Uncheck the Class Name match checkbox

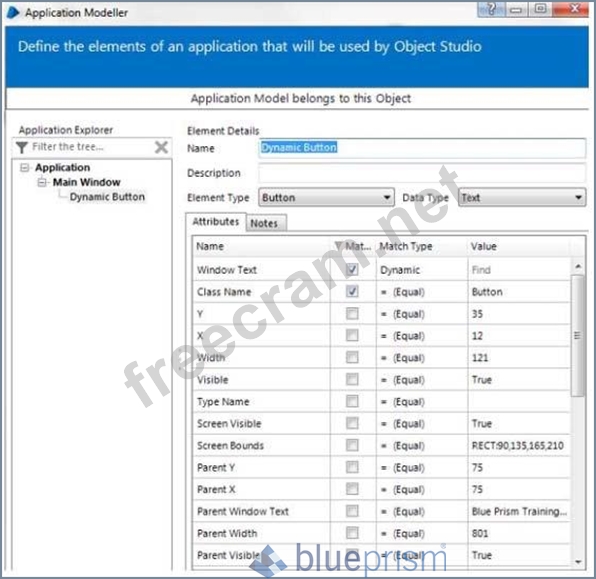tap(352, 292)
